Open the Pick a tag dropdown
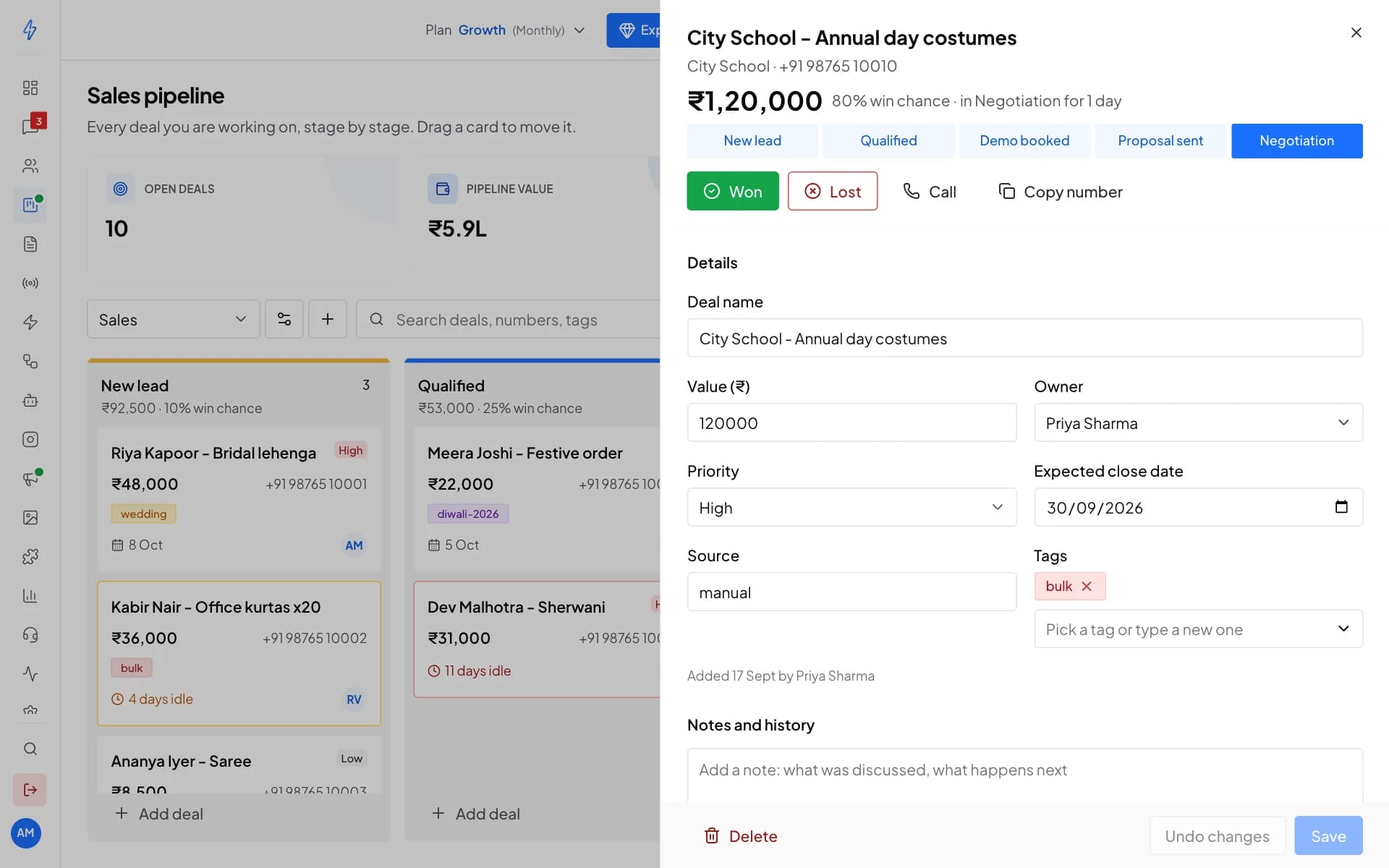Viewport: 1389px width, 868px height. tap(1198, 629)
